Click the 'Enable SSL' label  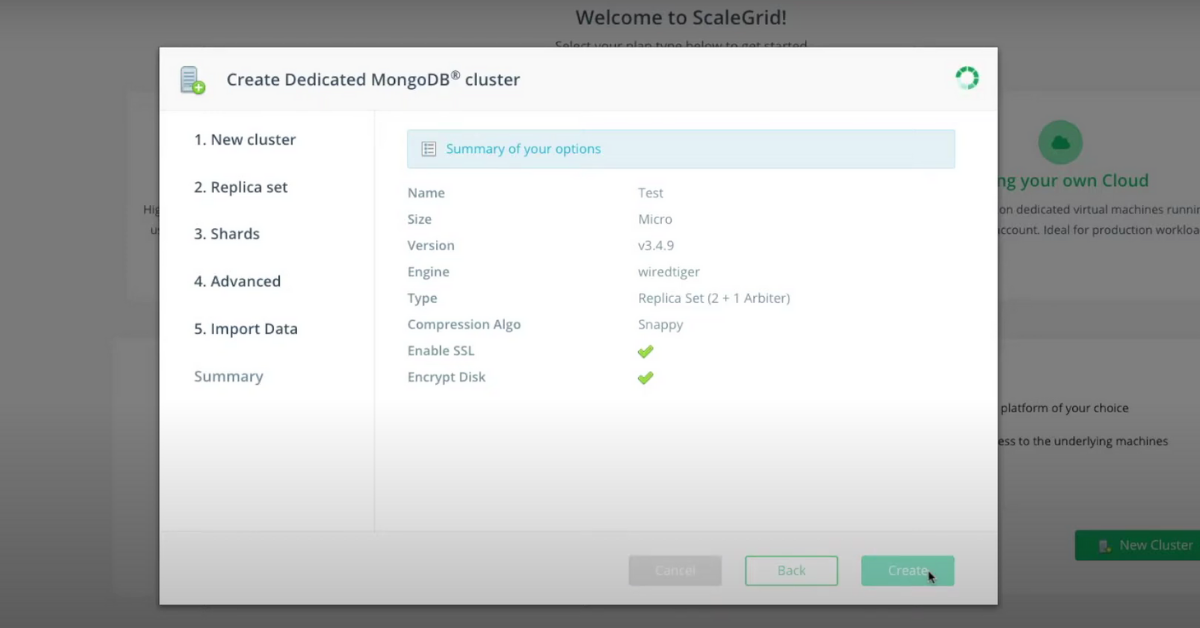(441, 351)
